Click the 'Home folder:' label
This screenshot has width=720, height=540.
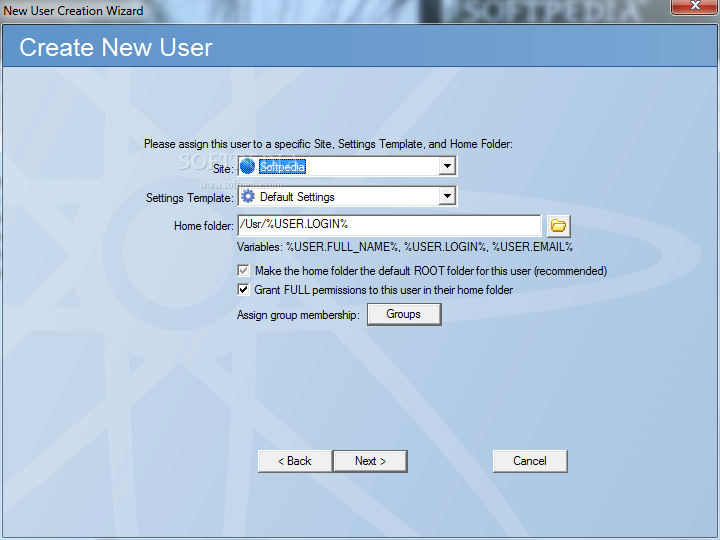(x=203, y=226)
